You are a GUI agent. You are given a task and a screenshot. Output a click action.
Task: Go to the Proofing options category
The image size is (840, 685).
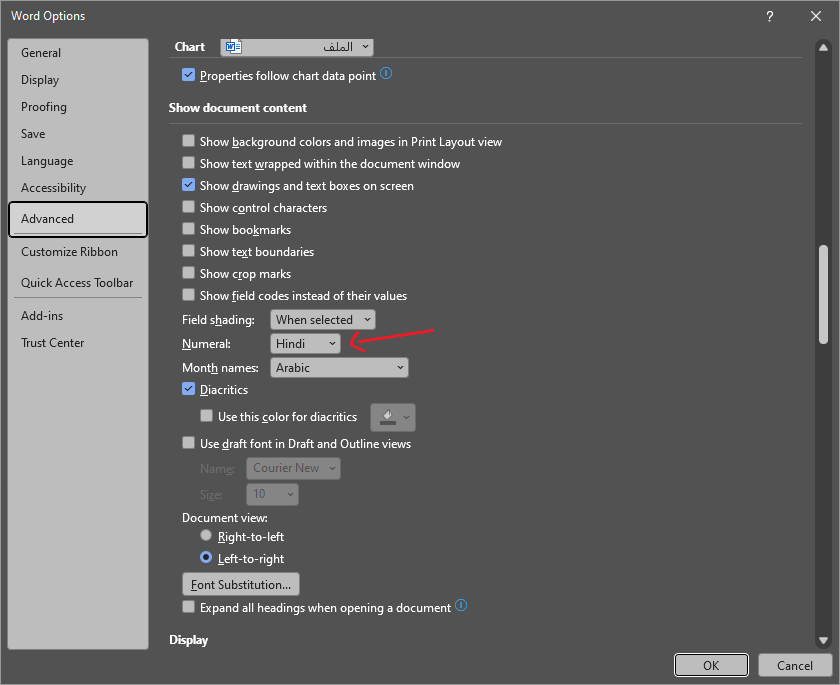(78, 107)
